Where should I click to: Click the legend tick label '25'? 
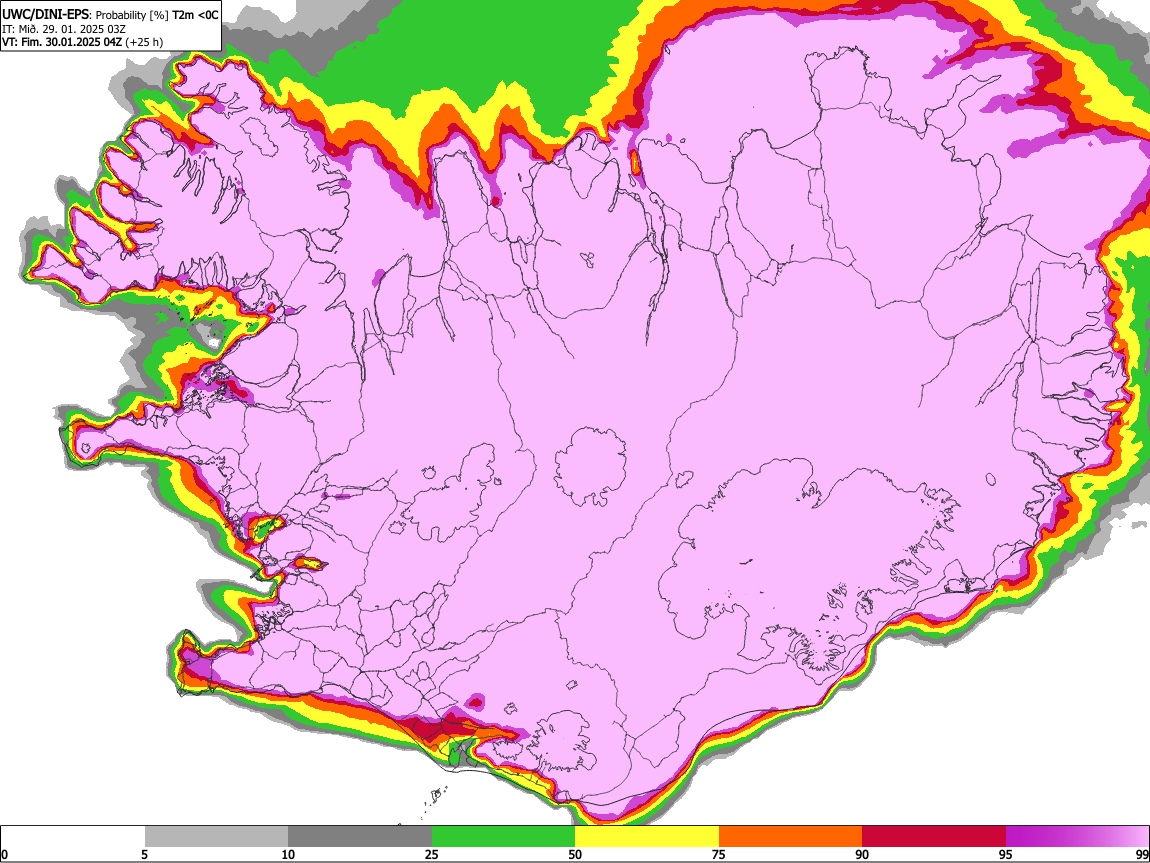(432, 855)
